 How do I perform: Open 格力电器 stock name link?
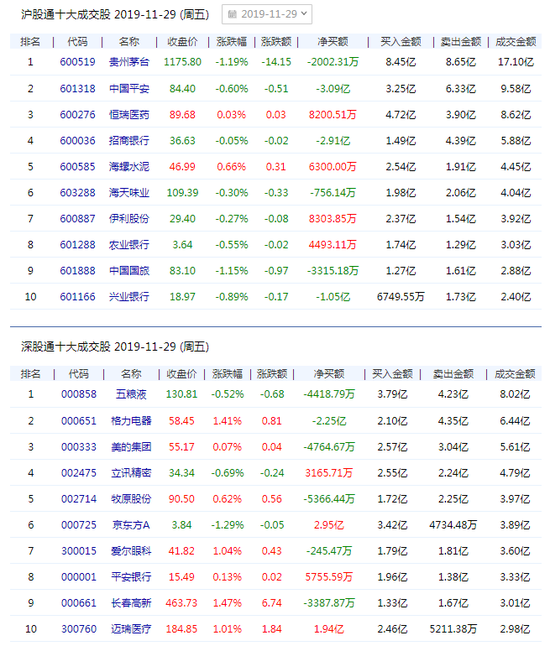(x=131, y=421)
